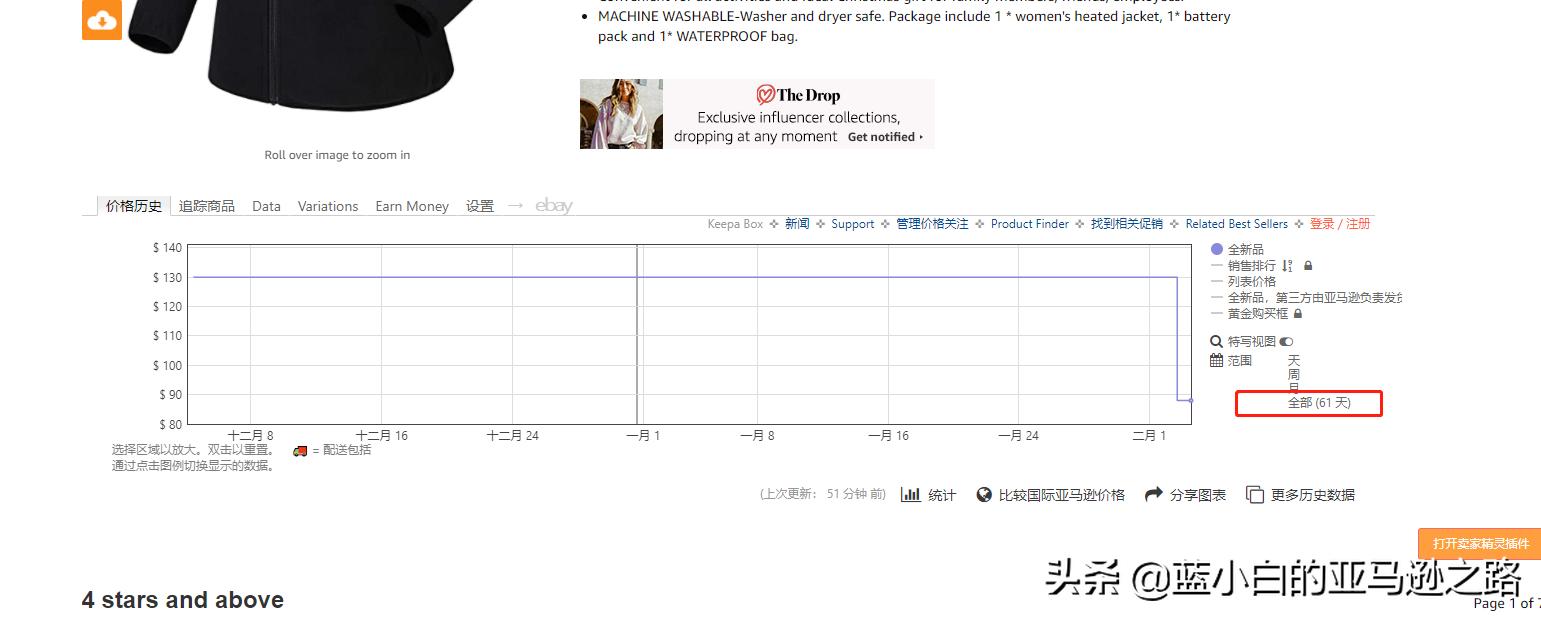Open 更多历史数据 via the copy icon
Viewport: 1541px width, 617px height.
point(1254,494)
